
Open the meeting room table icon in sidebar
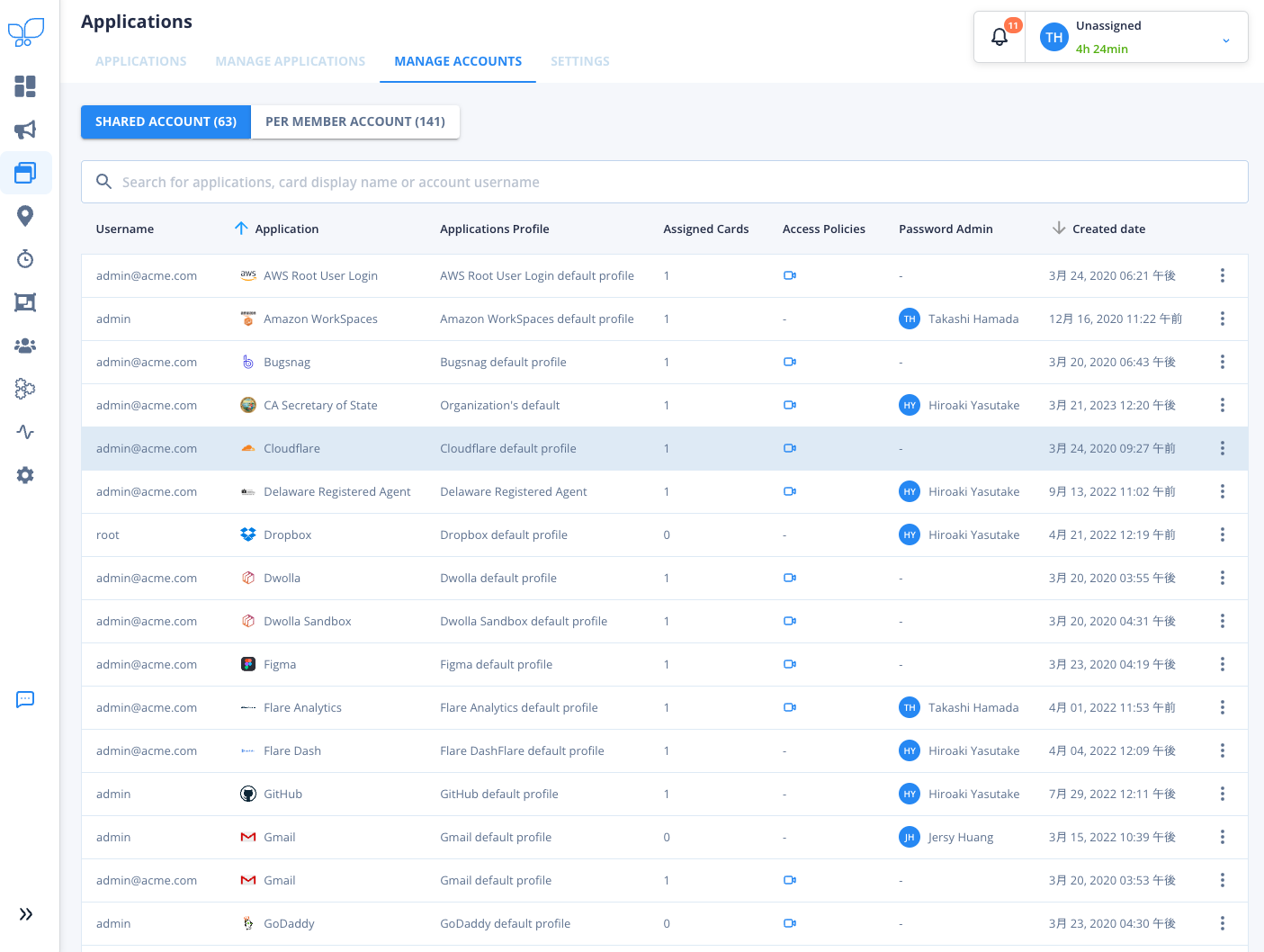tap(25, 302)
